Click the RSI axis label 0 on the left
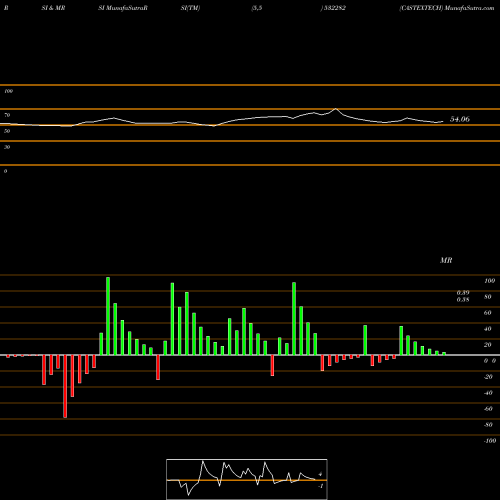 point(5,171)
